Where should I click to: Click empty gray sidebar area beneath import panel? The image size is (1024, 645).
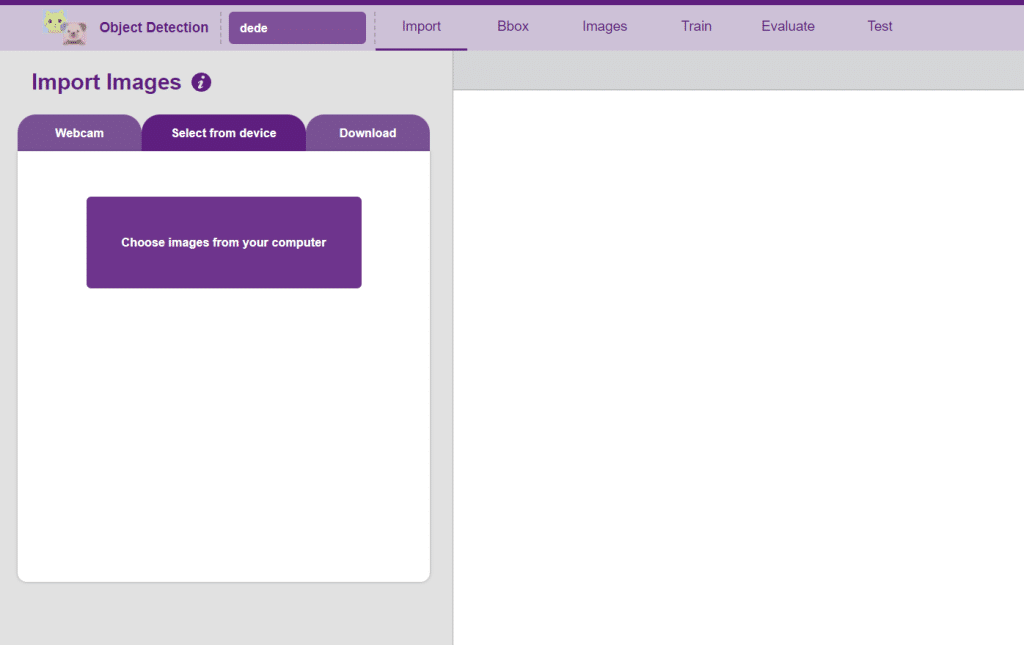click(x=224, y=613)
